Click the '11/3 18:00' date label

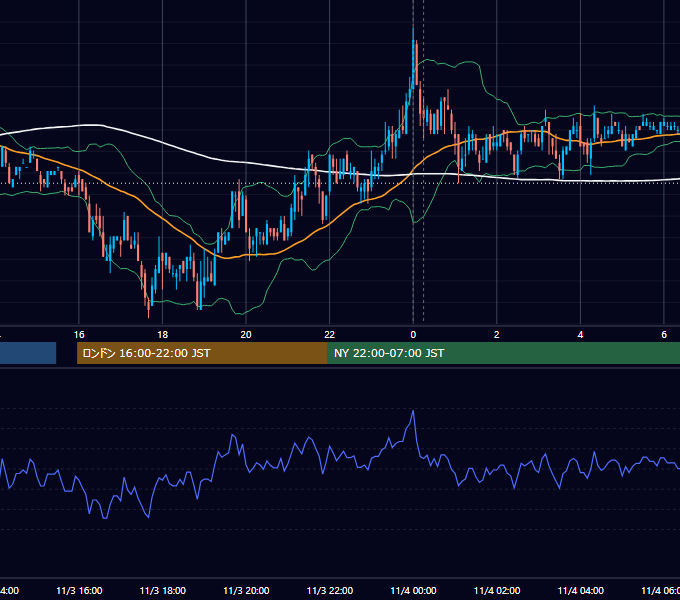(x=163, y=591)
